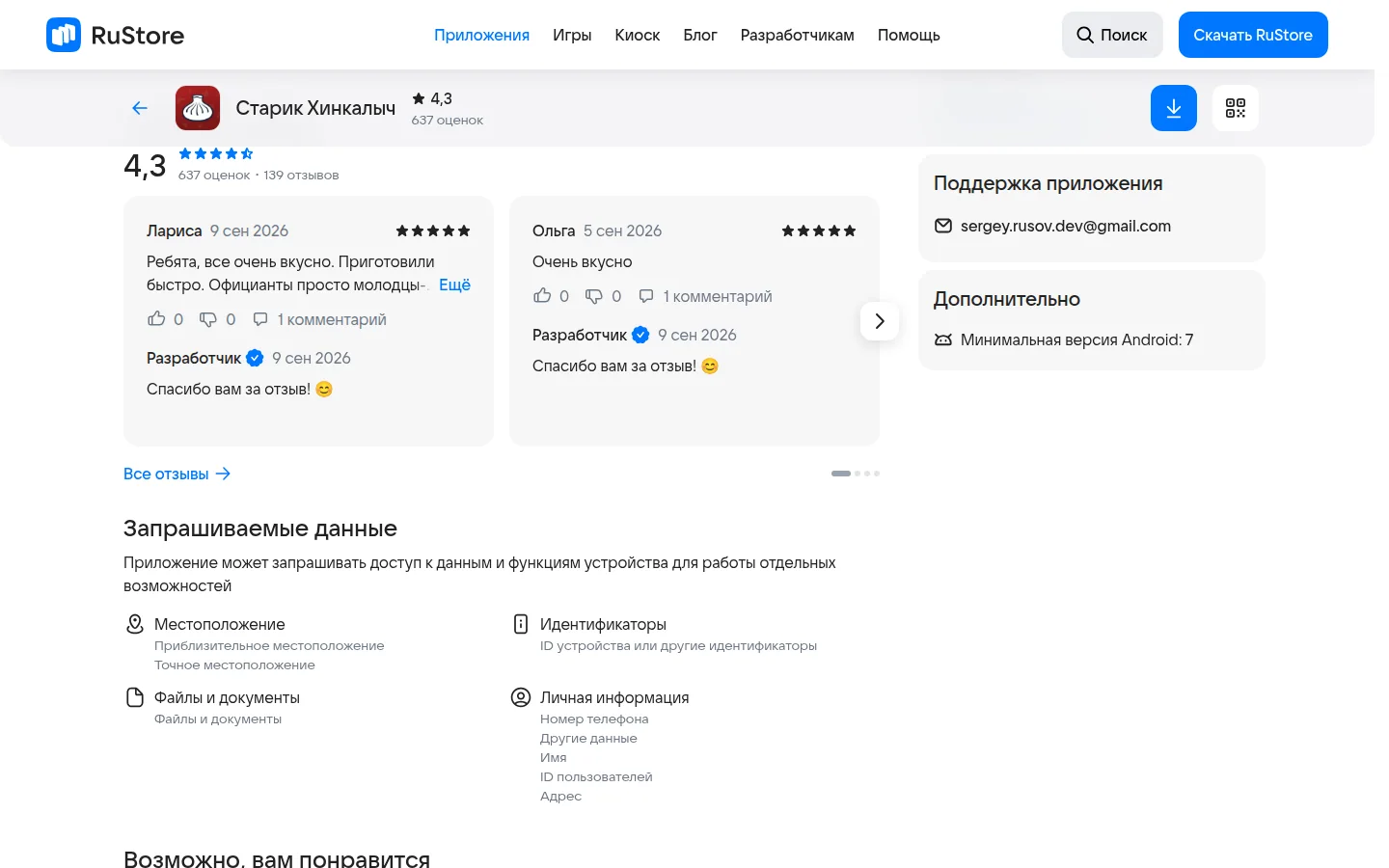1389x868 pixels.
Task: Open the Помощь section
Action: pyautogui.click(x=909, y=35)
